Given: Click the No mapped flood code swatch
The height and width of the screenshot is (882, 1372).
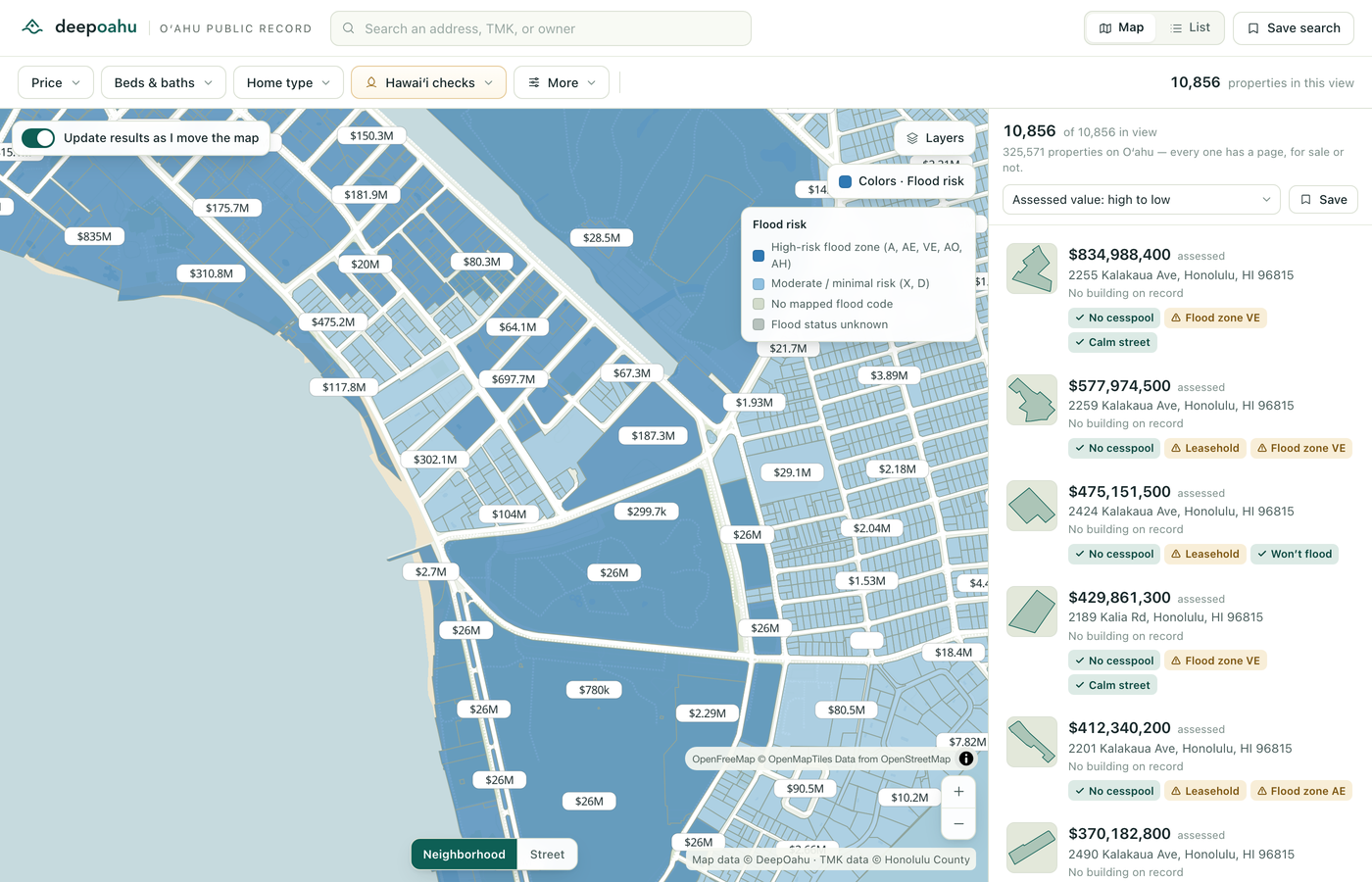Looking at the screenshot, I should pos(759,304).
